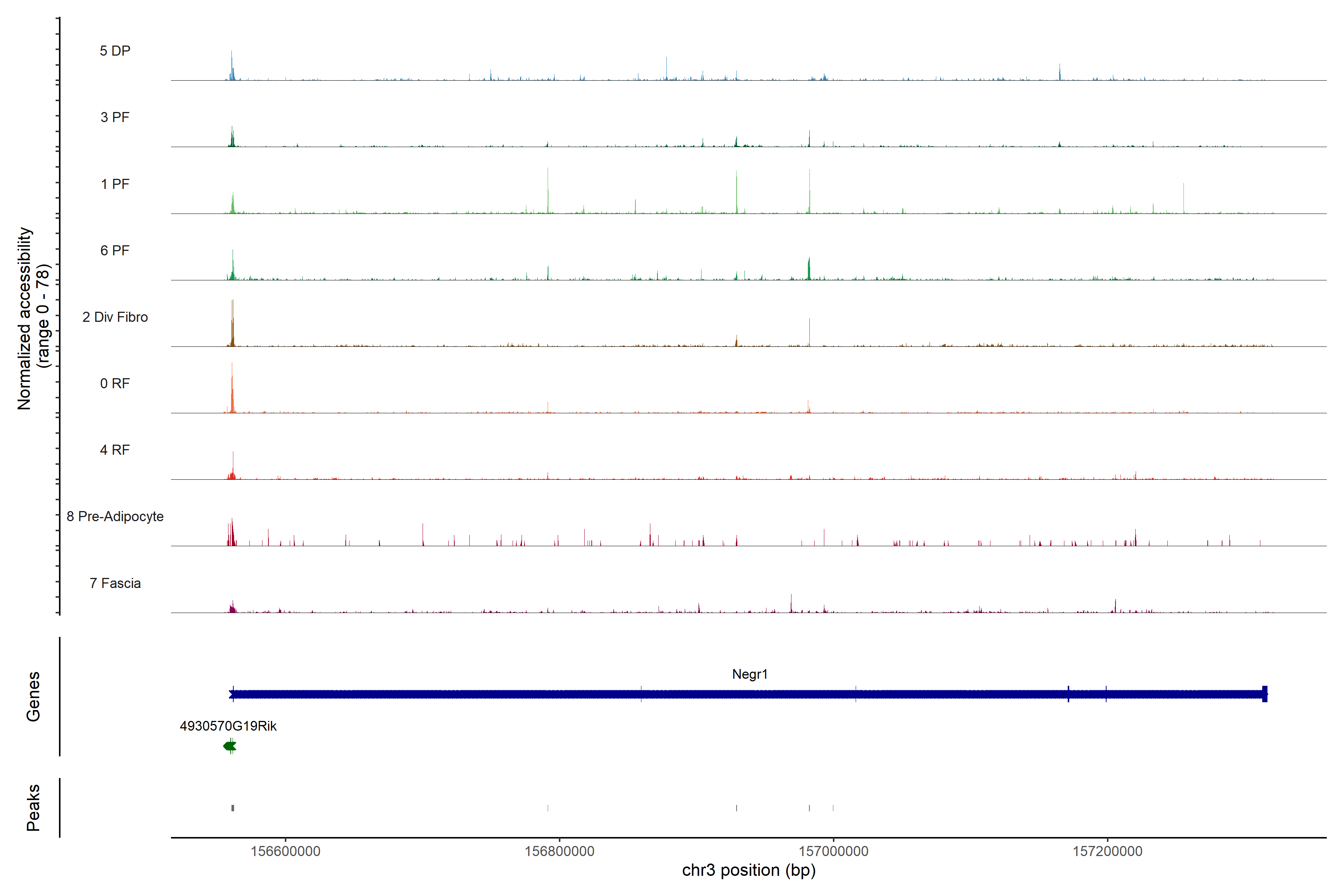Click the green 4930570G19Rik gene arrow
1344x896 pixels.
230,746
